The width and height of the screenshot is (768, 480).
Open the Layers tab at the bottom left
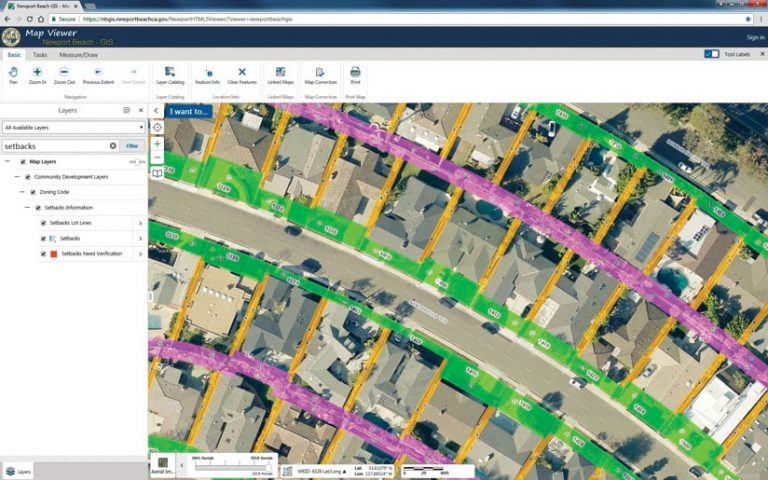click(x=18, y=471)
